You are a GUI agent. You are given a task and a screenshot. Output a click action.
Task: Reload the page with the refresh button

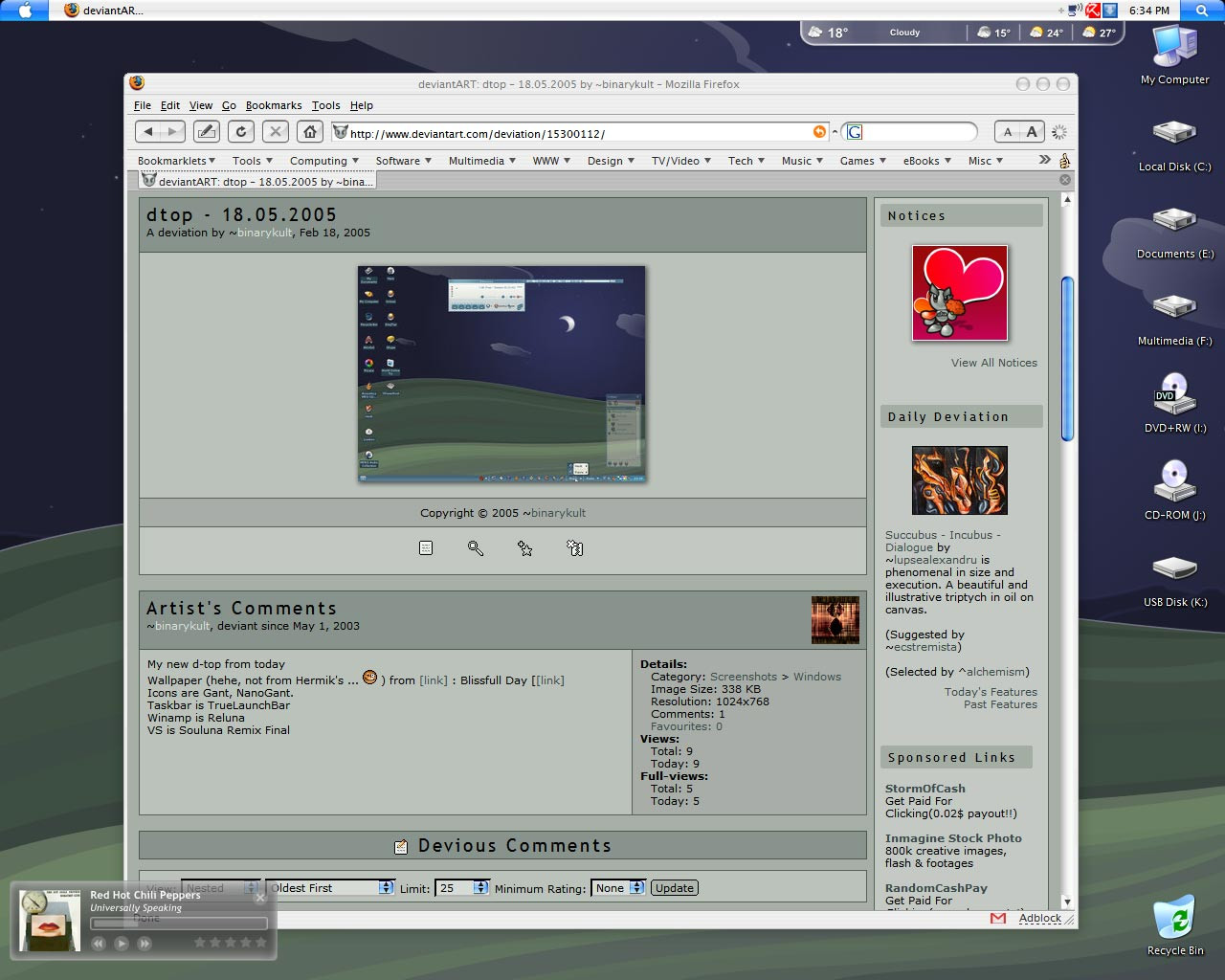[x=241, y=132]
